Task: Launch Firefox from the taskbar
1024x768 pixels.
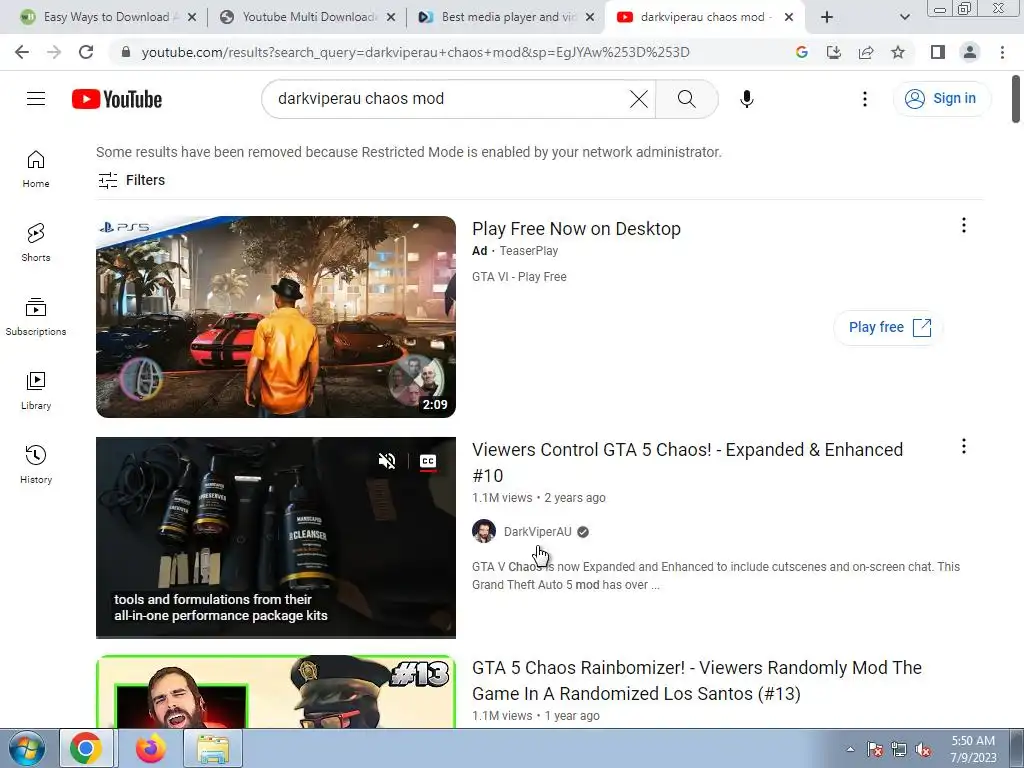Action: (151, 748)
